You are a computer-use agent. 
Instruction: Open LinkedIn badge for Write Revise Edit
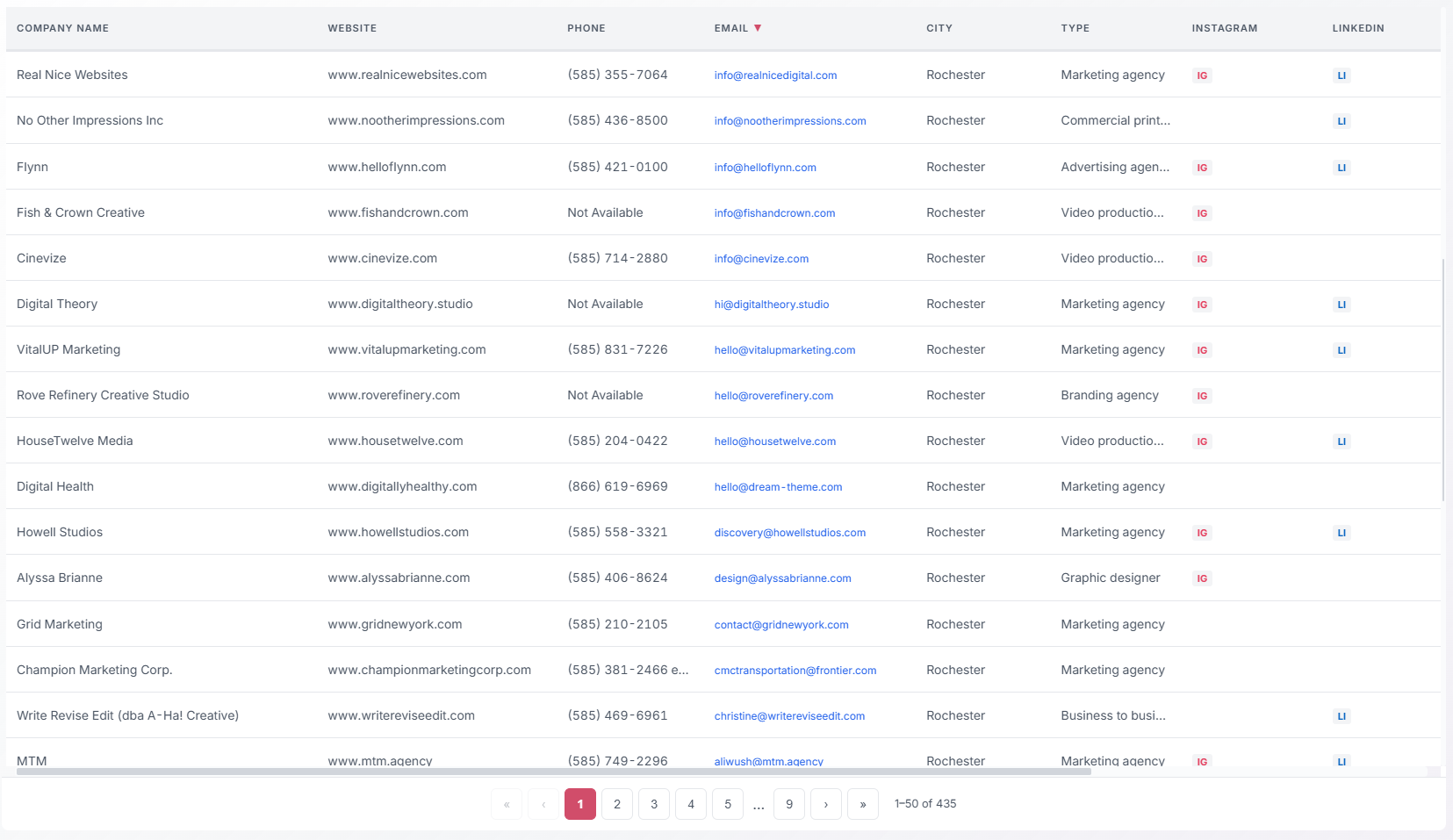(x=1342, y=716)
